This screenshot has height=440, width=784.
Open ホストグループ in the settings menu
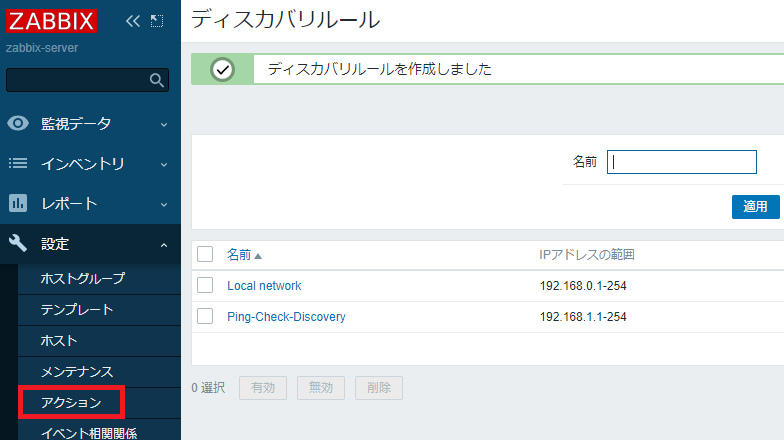tap(83, 278)
